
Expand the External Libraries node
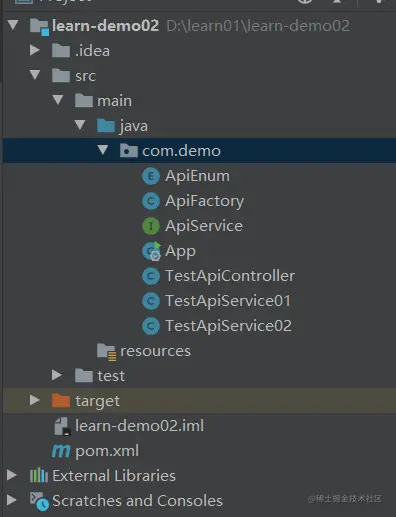pyautogui.click(x=12, y=475)
